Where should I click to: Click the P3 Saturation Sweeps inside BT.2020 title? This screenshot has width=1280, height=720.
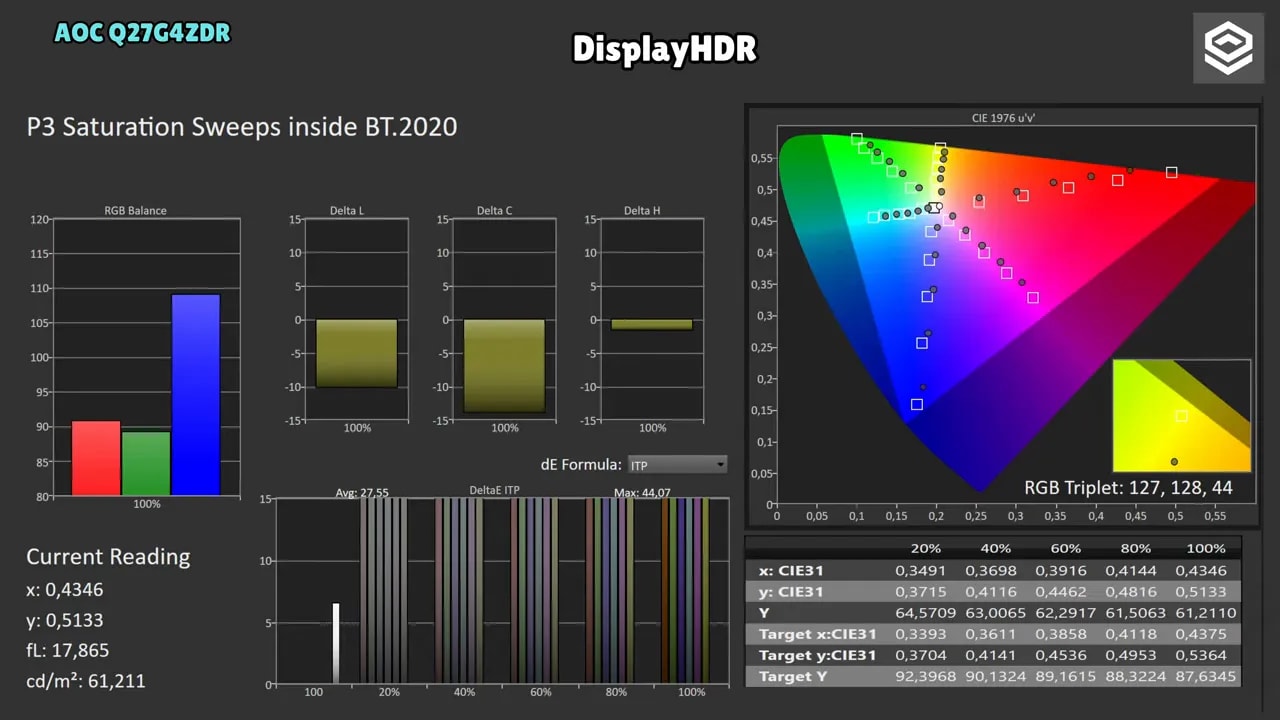[x=242, y=127]
